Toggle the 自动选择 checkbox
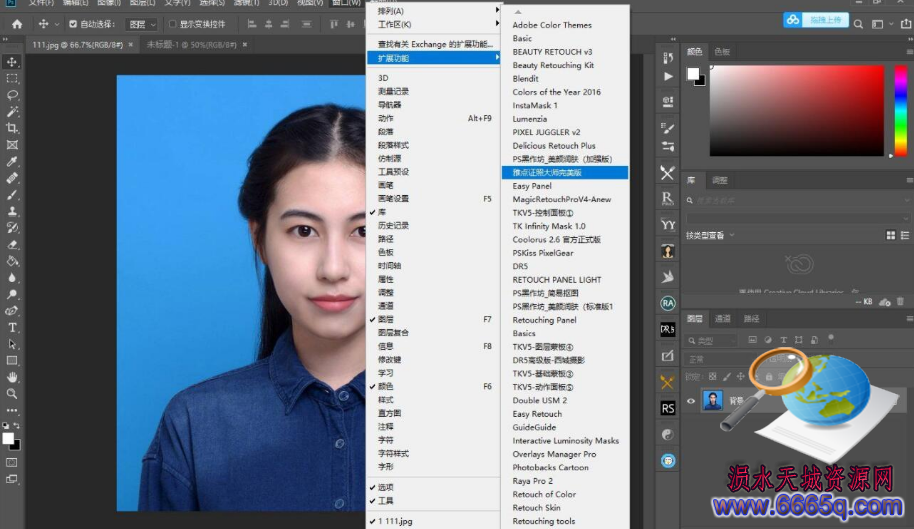This screenshot has width=914, height=529. (73, 24)
